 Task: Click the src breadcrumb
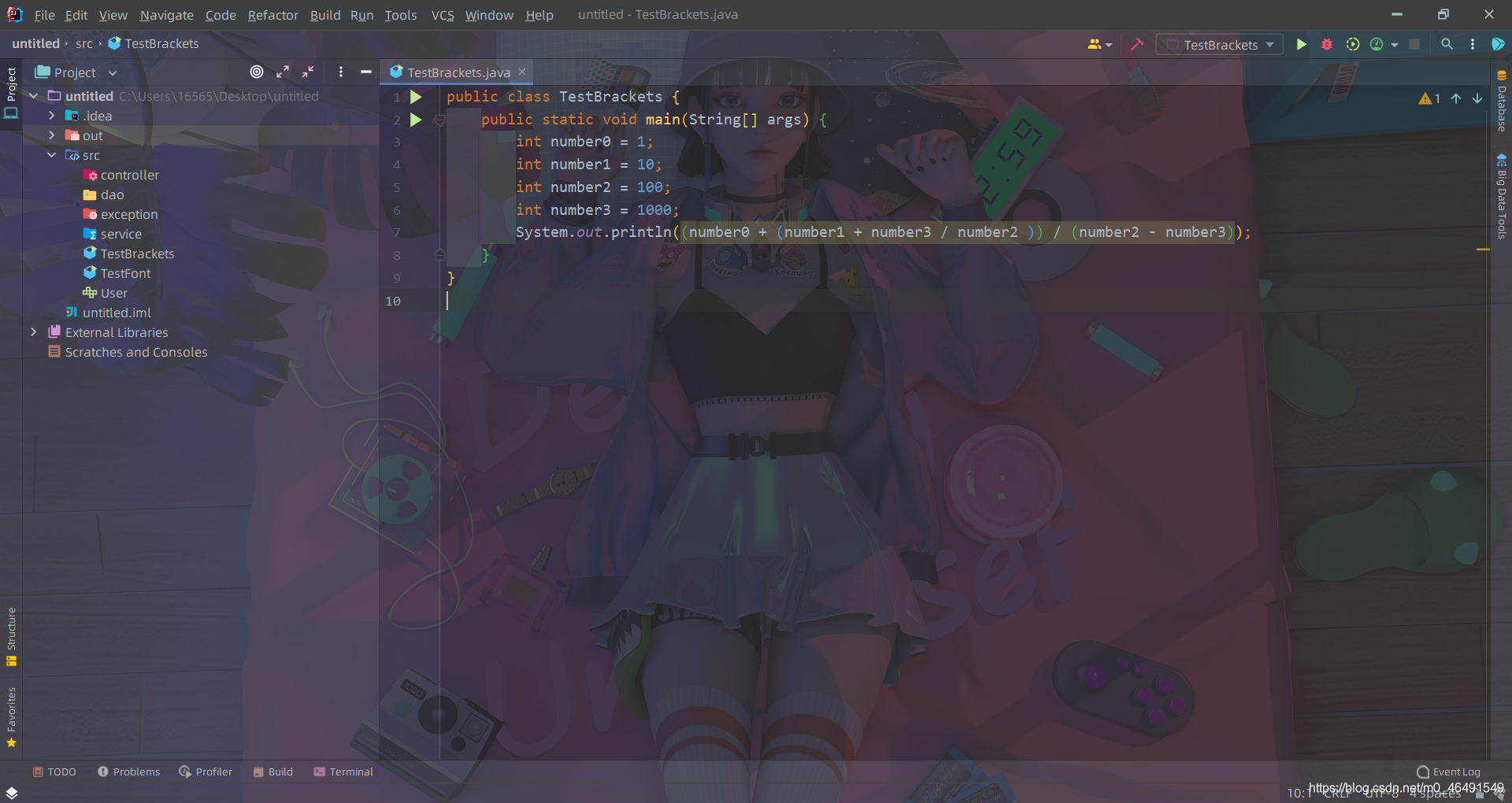click(x=84, y=43)
